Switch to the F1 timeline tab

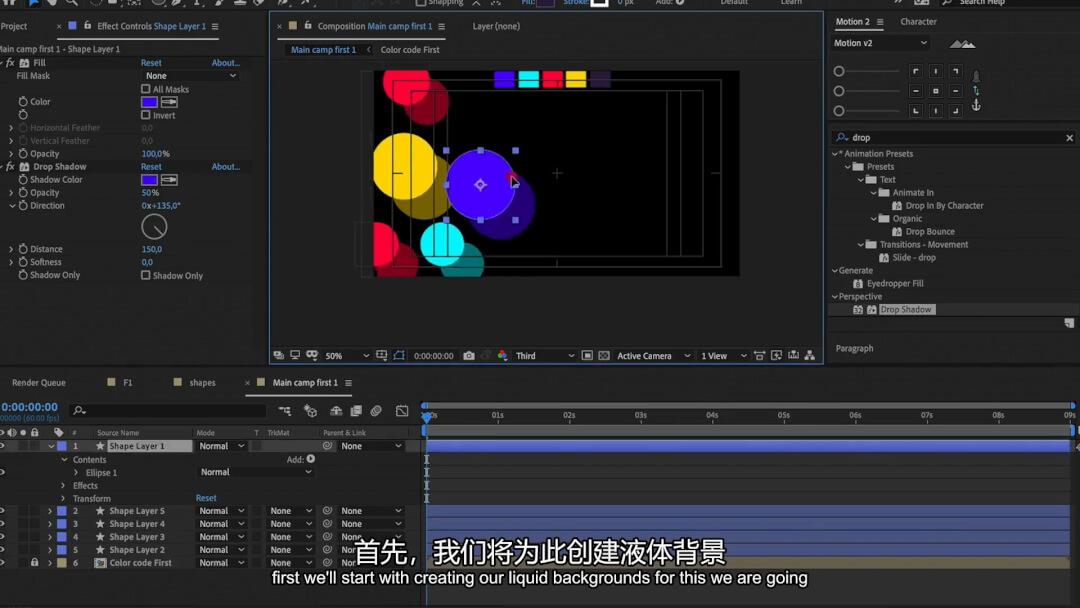click(127, 383)
